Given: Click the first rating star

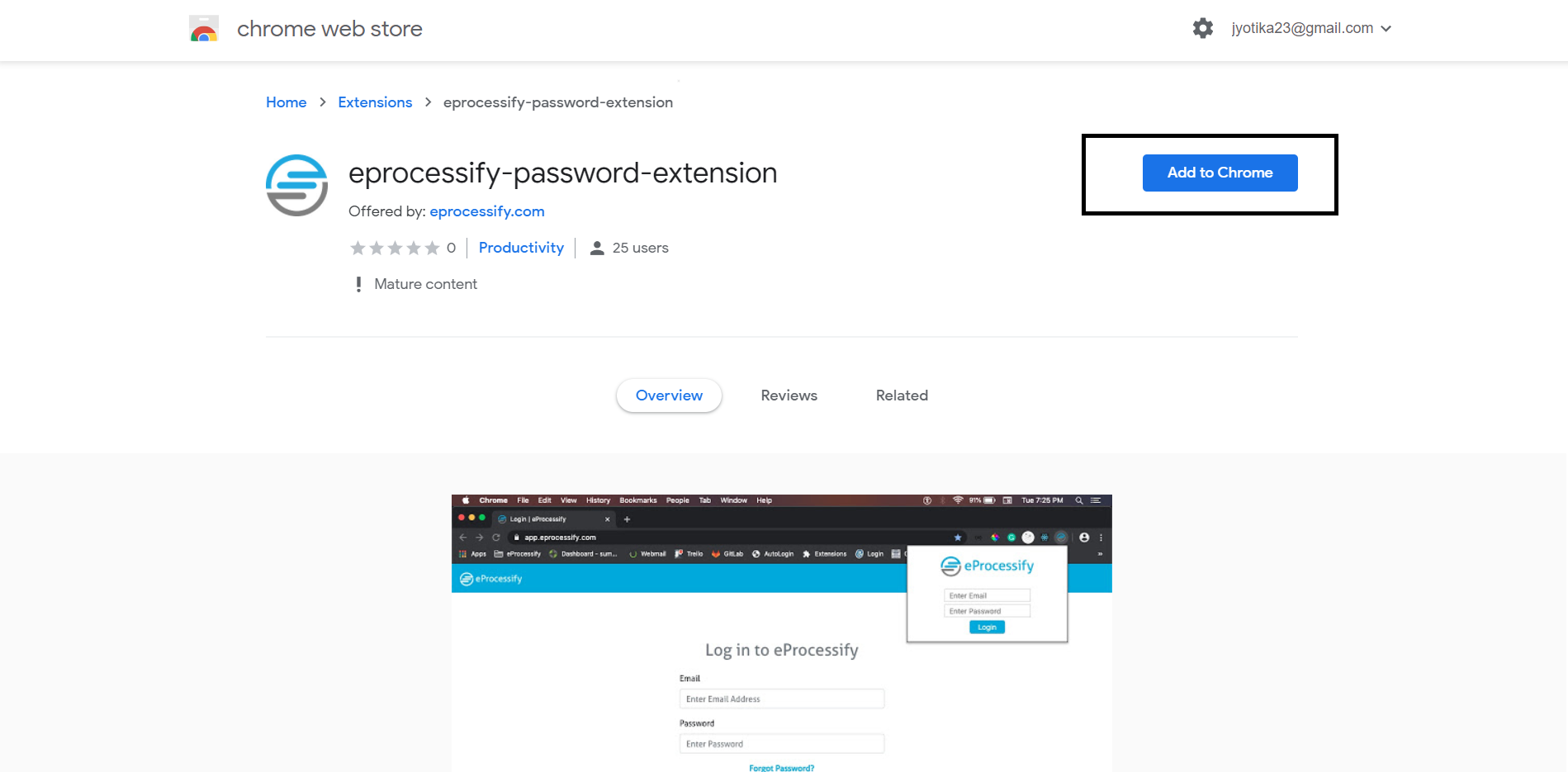Looking at the screenshot, I should pos(358,248).
